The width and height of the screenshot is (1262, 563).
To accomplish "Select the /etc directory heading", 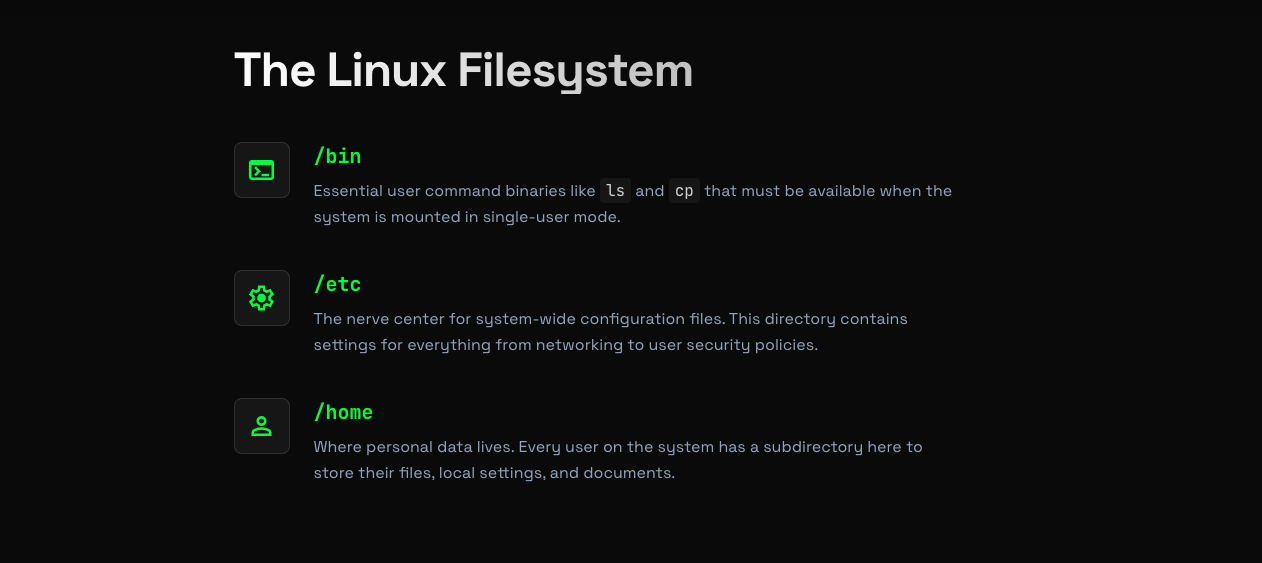I will (337, 284).
